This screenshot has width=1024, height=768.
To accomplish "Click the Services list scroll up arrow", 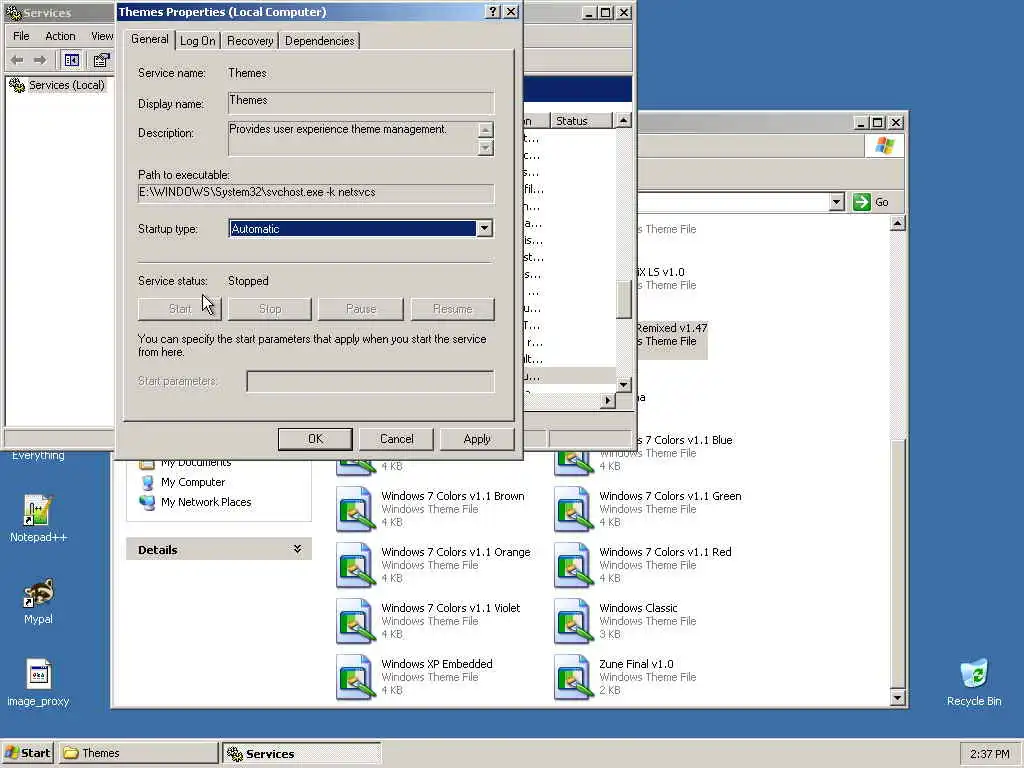I will pyautogui.click(x=624, y=121).
